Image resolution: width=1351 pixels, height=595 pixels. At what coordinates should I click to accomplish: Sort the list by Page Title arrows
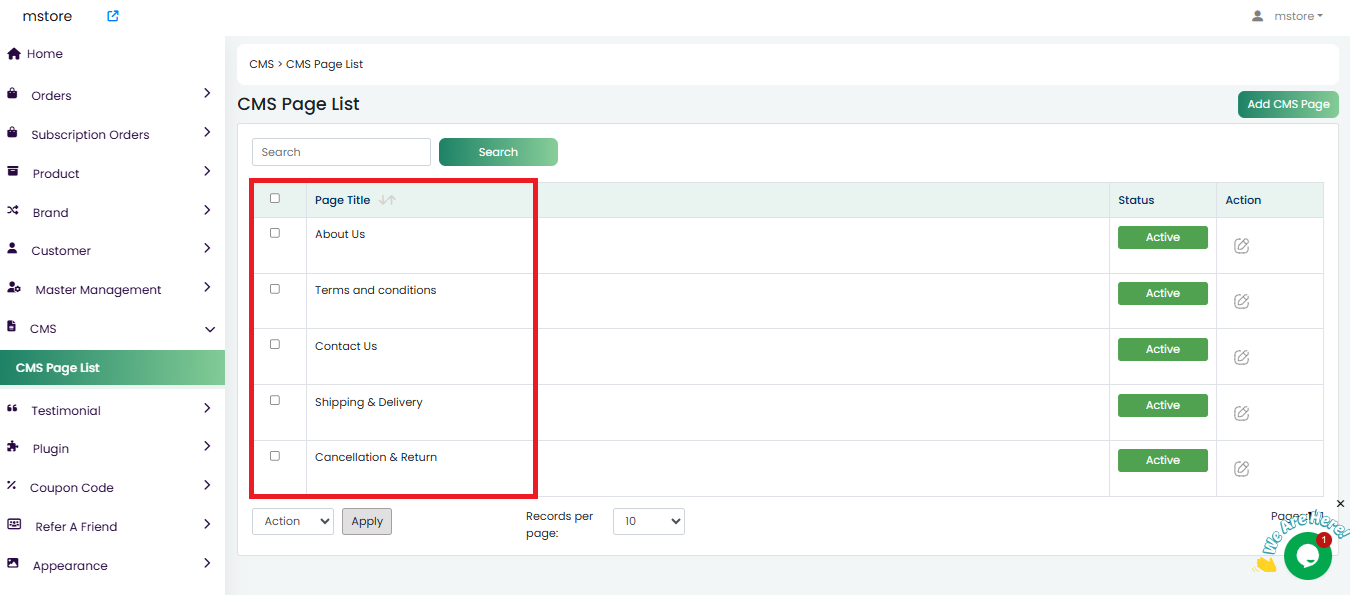click(x=387, y=200)
